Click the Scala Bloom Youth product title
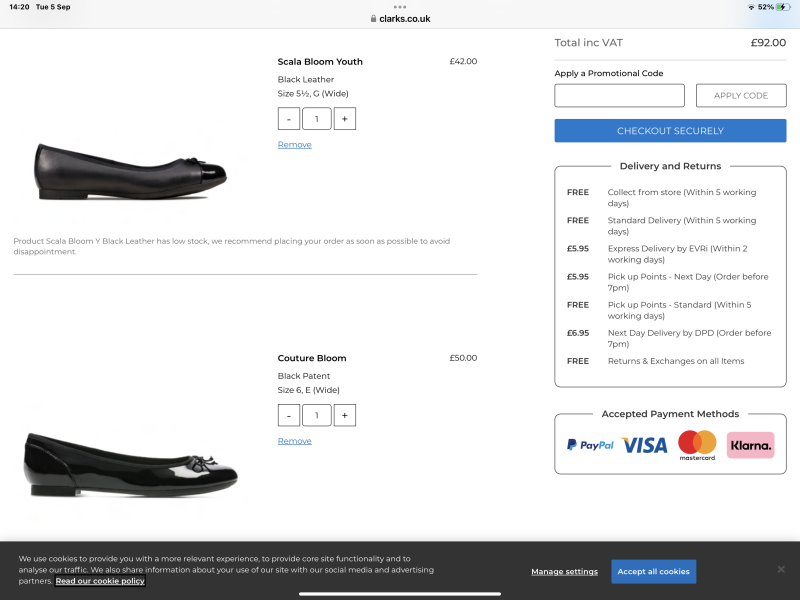The height and width of the screenshot is (600, 800). pos(320,62)
